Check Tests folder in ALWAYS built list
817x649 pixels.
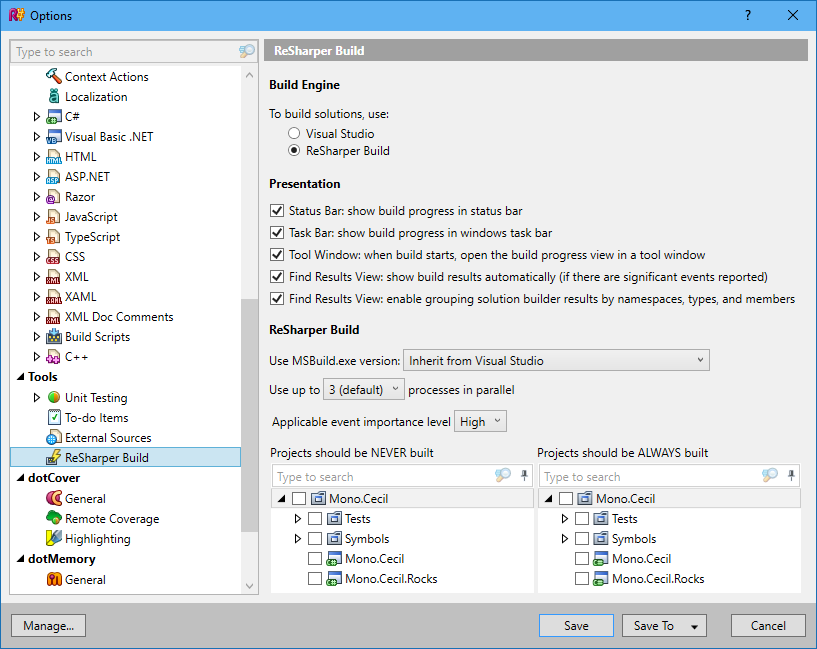pos(581,519)
